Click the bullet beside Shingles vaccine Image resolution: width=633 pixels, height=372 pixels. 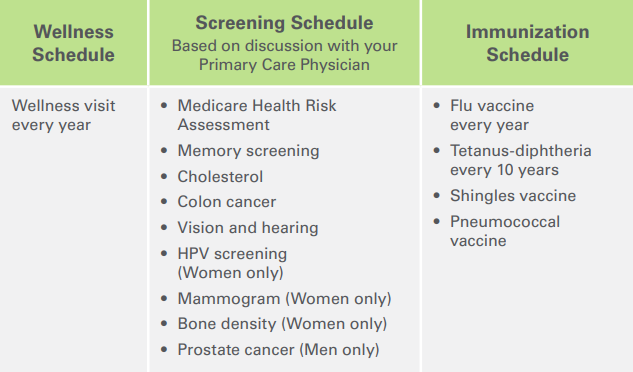click(x=436, y=195)
